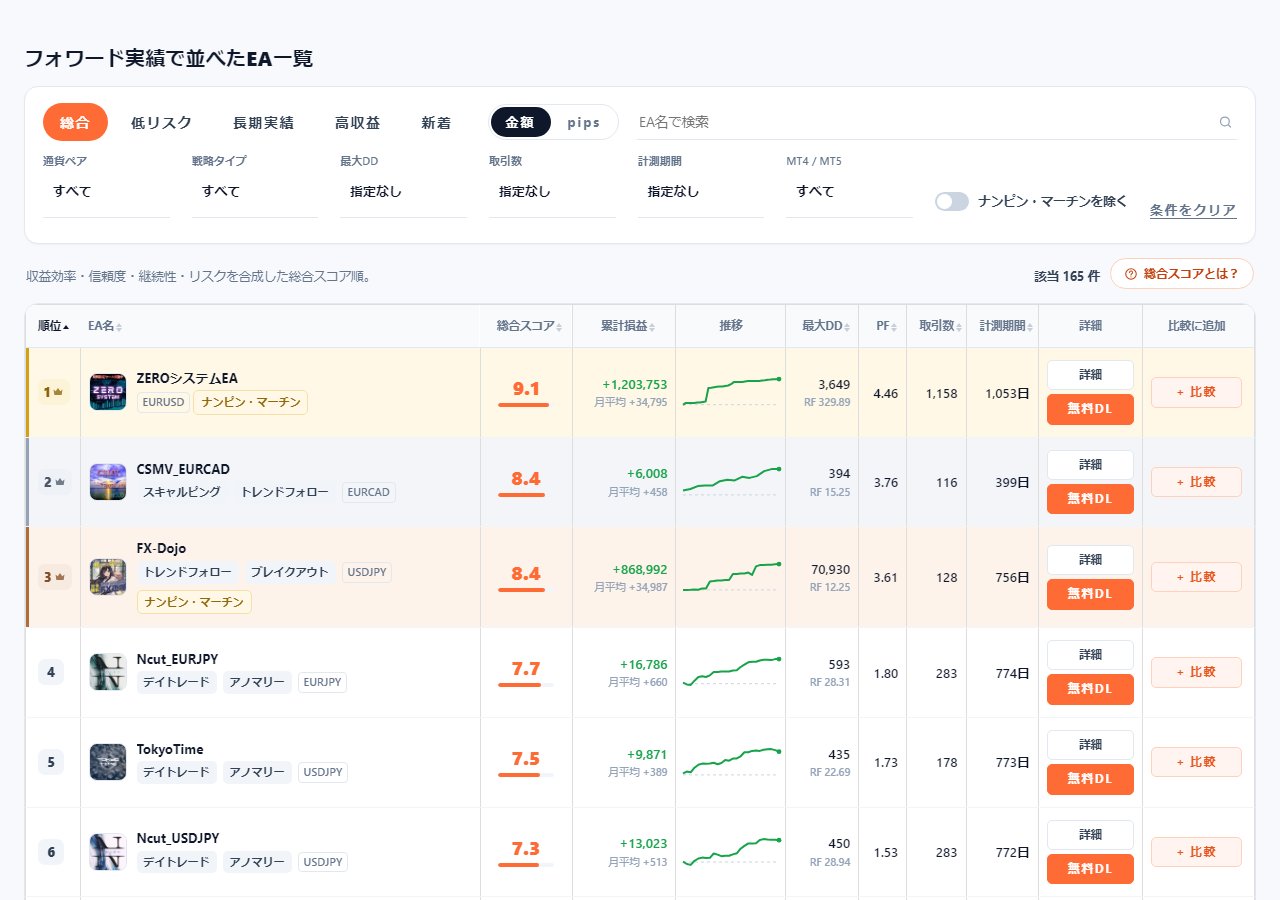Click Ncut_USDJPY logo icon
This screenshot has height=900, width=1280.
[x=108, y=852]
